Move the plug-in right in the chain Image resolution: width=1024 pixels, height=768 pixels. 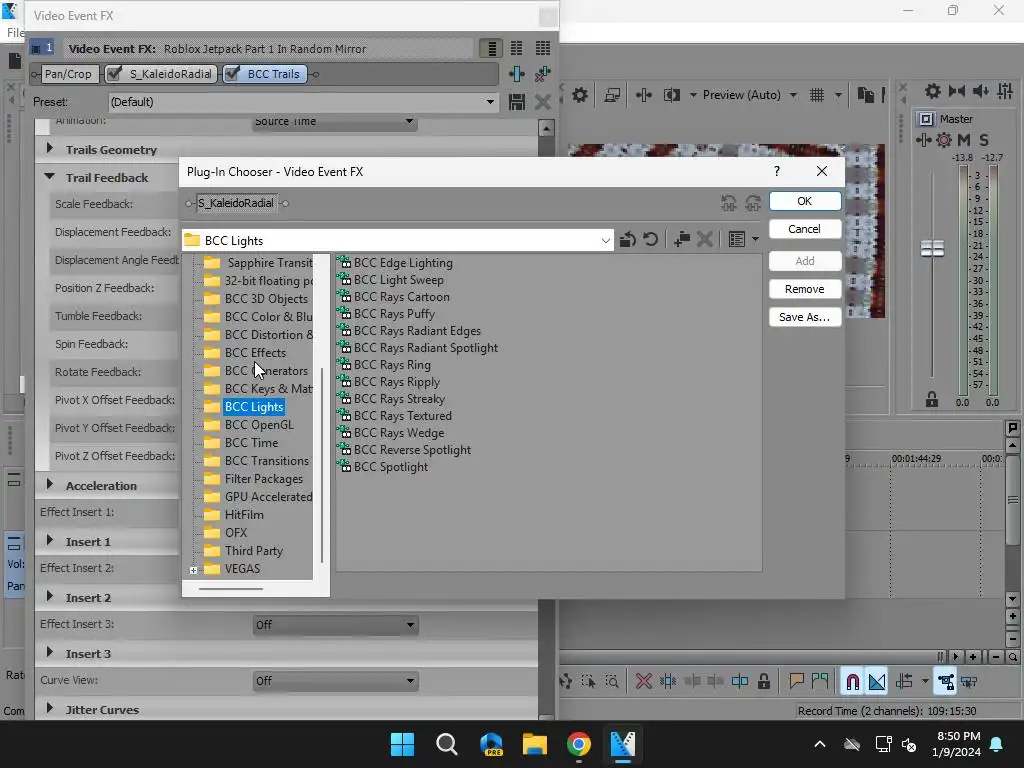(x=753, y=203)
